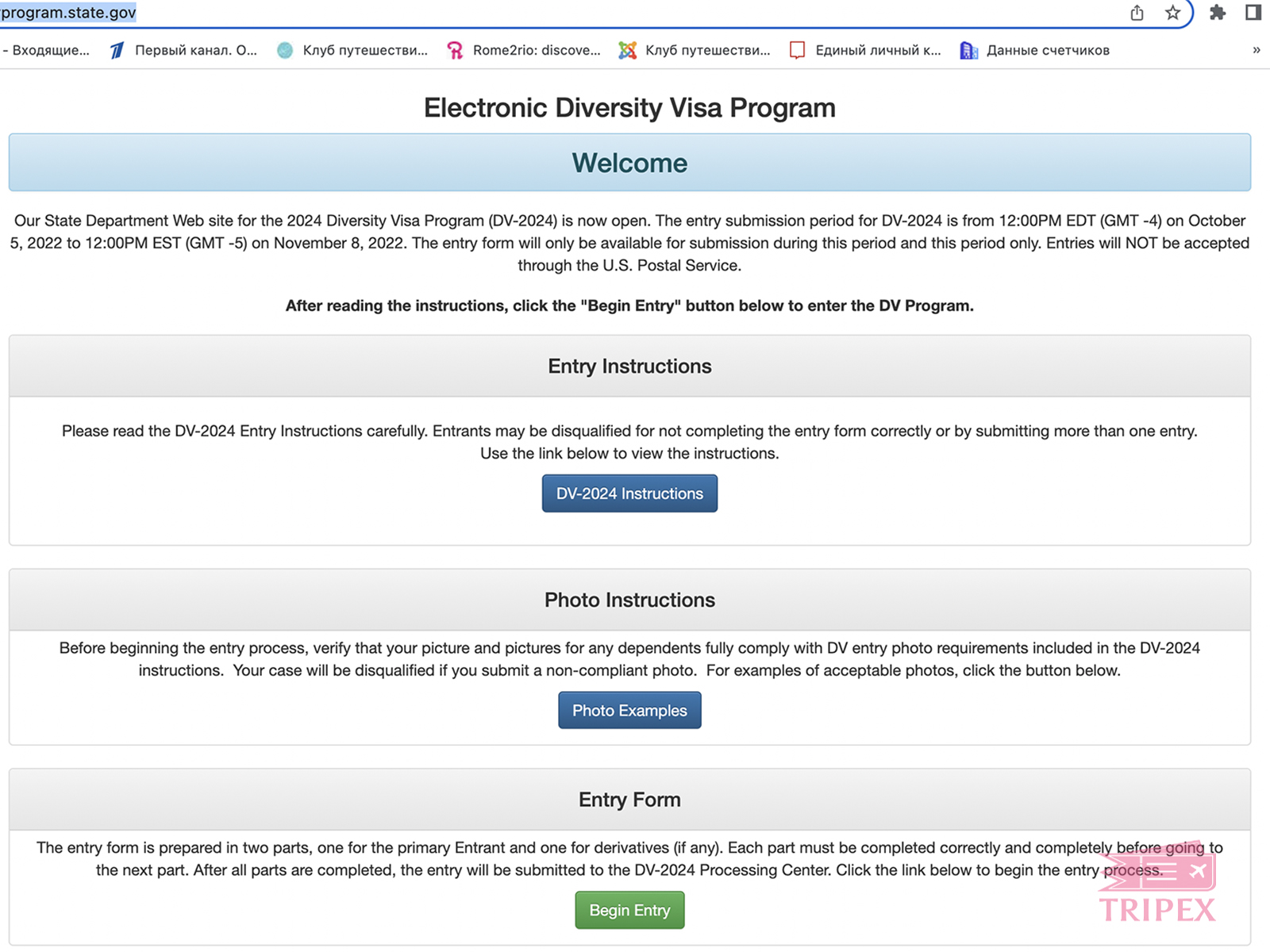Screen dimensions: 1270x952
Task: Click the address bar URL text
Action: tap(69, 13)
